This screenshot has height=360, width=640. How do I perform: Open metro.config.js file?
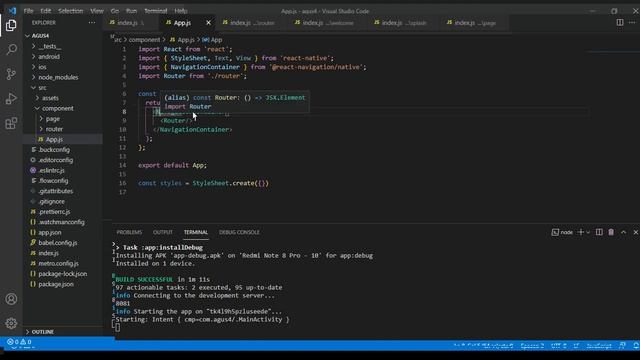(x=62, y=263)
